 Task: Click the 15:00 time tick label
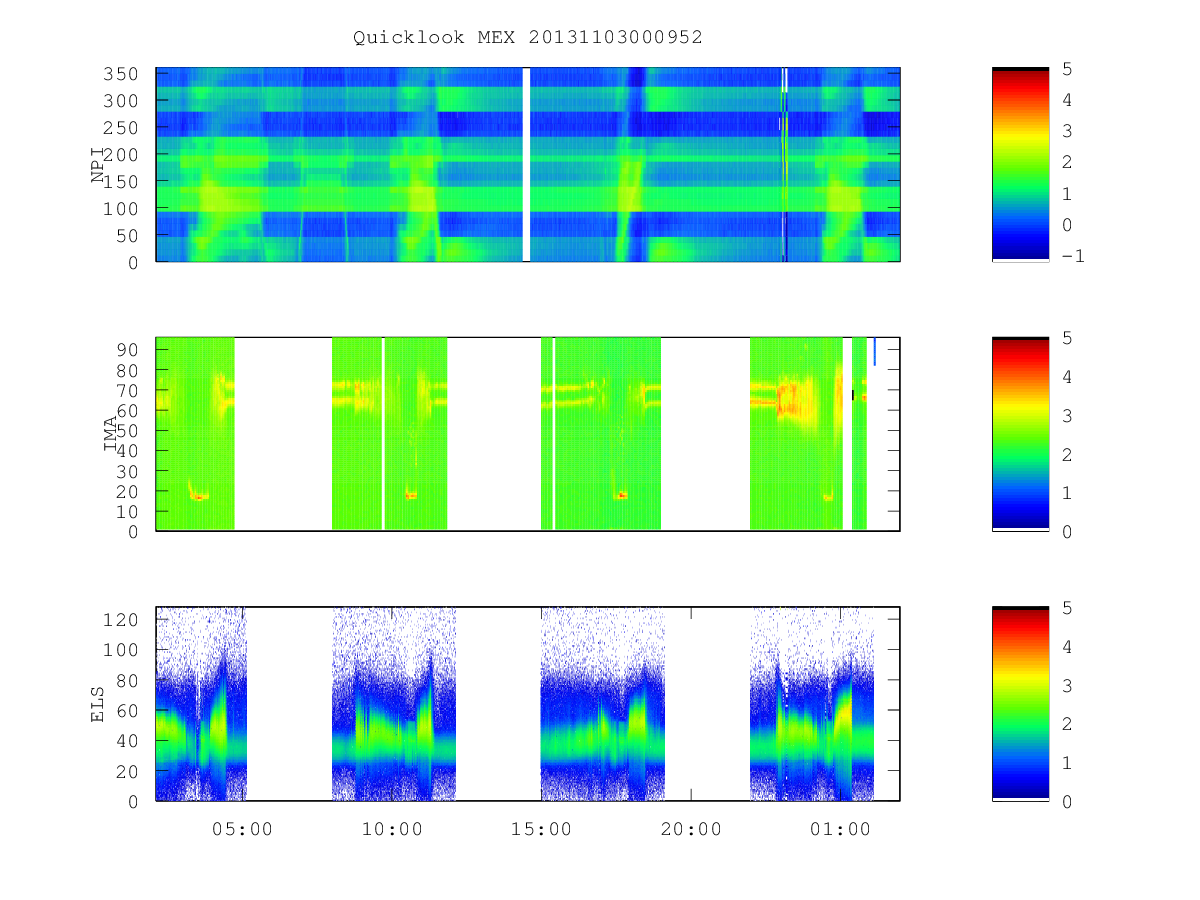coord(542,827)
